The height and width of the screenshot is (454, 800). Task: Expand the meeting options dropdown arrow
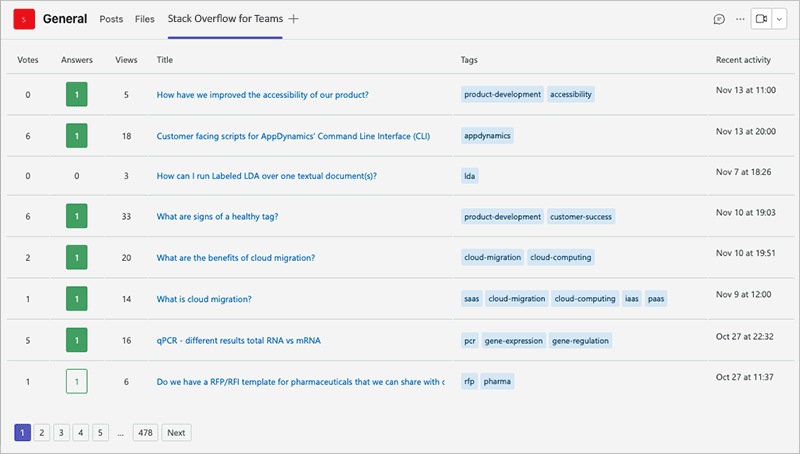coord(780,19)
